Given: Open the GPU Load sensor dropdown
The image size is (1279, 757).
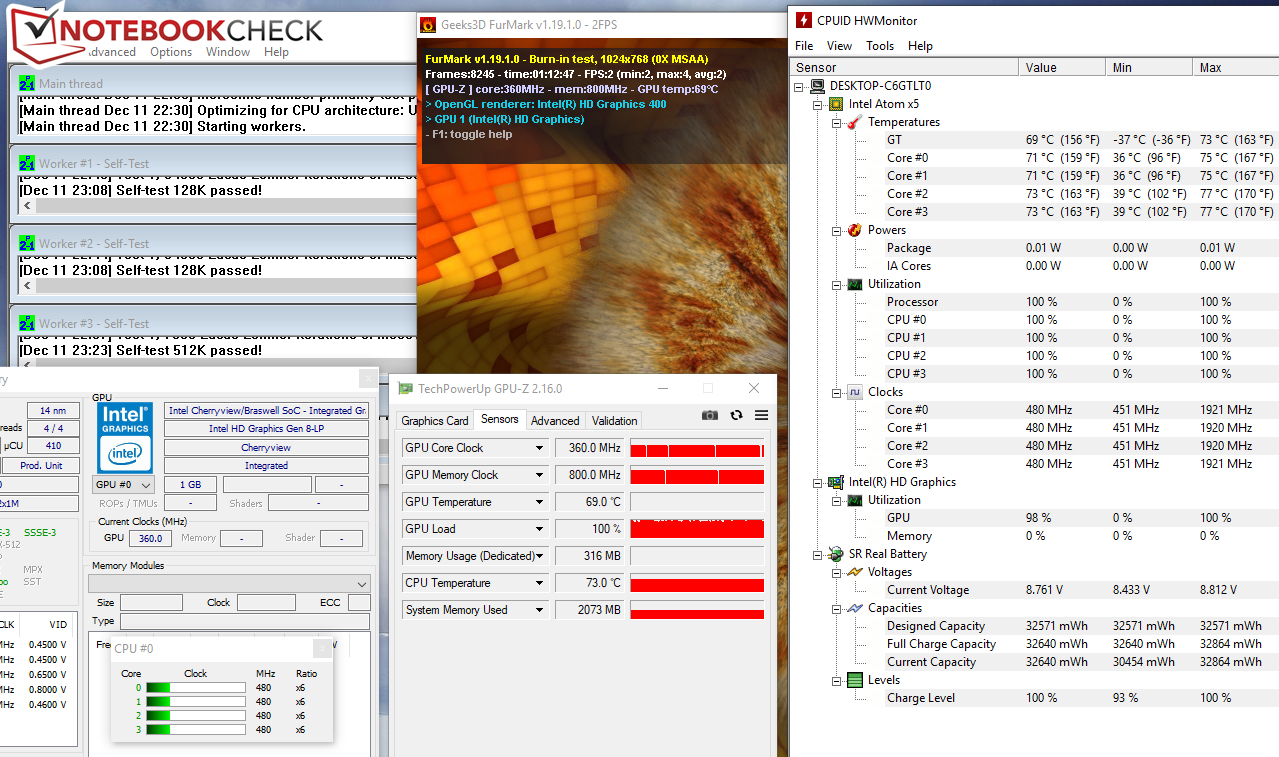Looking at the screenshot, I should 540,529.
